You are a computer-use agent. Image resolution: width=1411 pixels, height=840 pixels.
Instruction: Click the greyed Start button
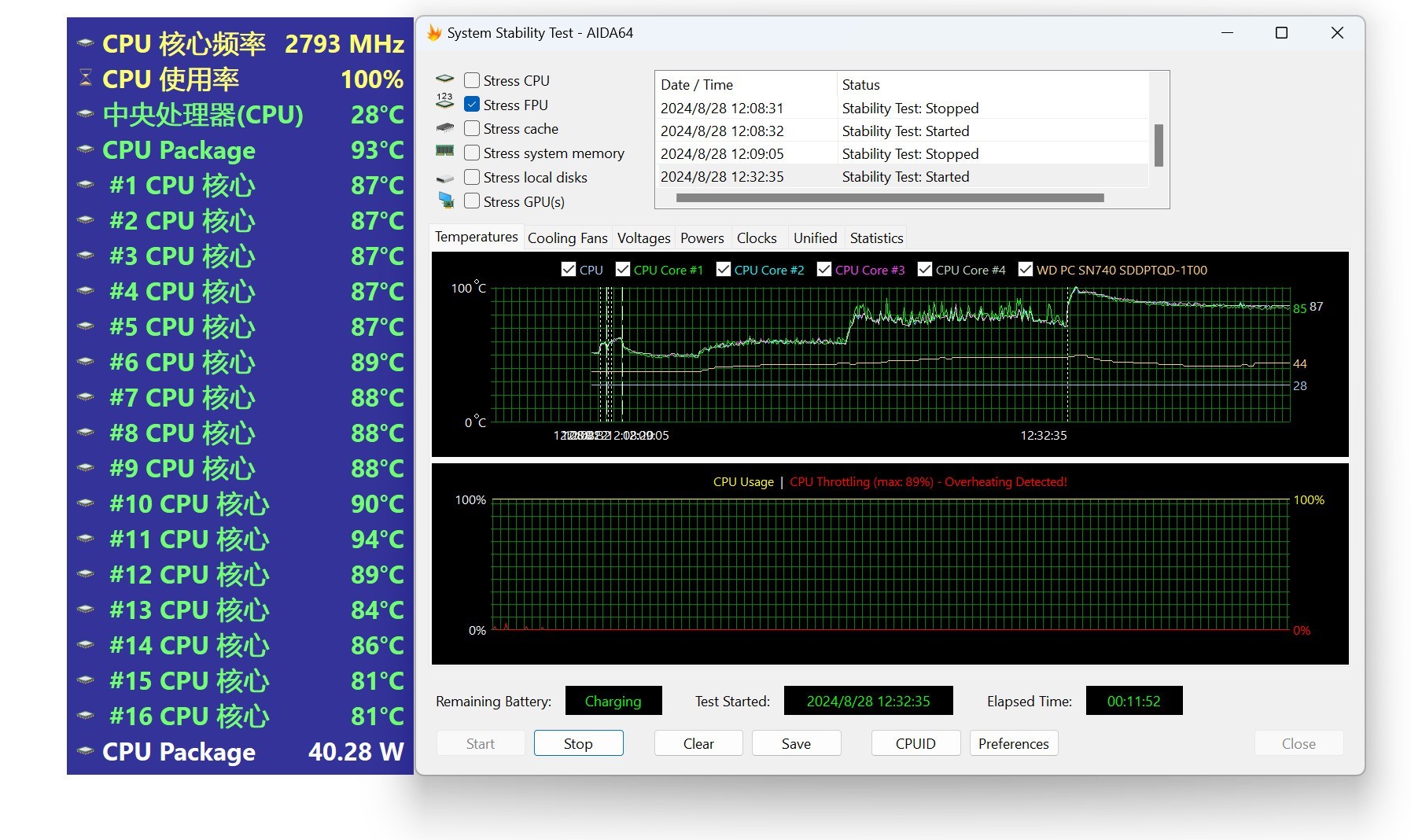click(x=481, y=743)
